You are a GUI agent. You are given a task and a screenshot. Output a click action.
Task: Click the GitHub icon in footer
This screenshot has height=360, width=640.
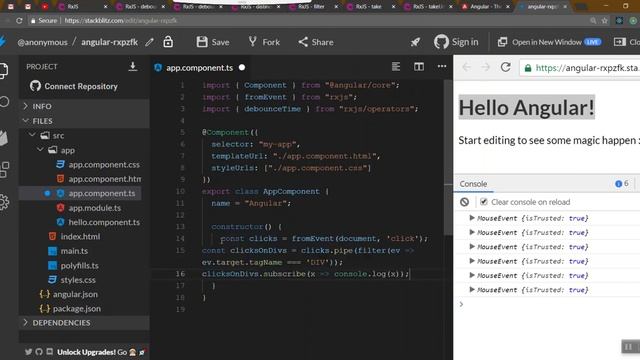pos(39,352)
